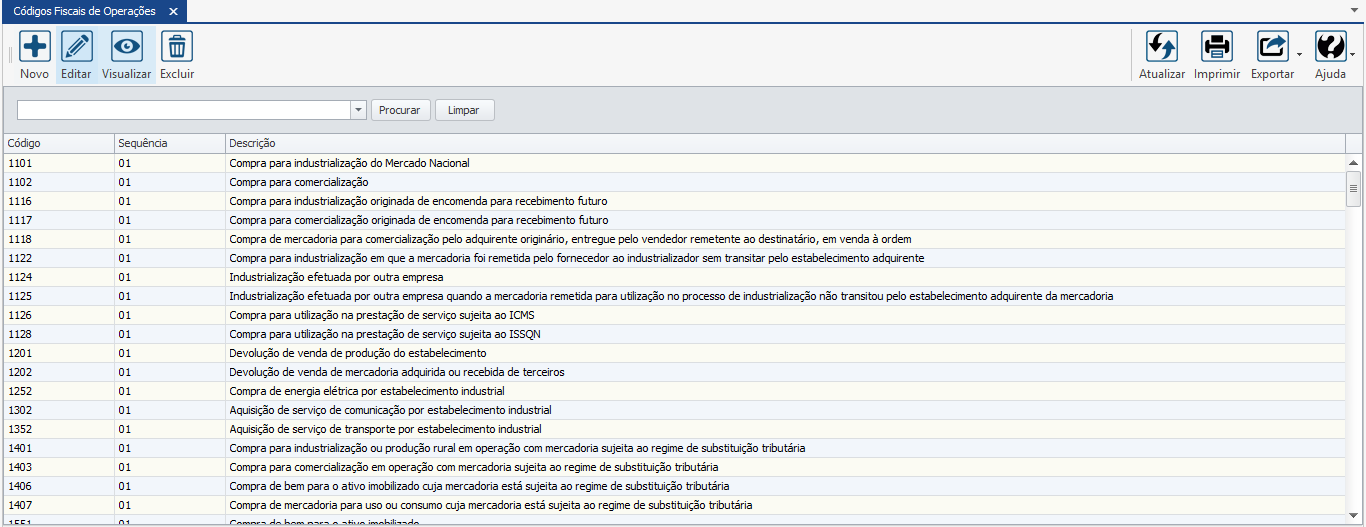This screenshot has width=1366, height=527.
Task: Click the Excluir trash icon
Action: coord(177,47)
